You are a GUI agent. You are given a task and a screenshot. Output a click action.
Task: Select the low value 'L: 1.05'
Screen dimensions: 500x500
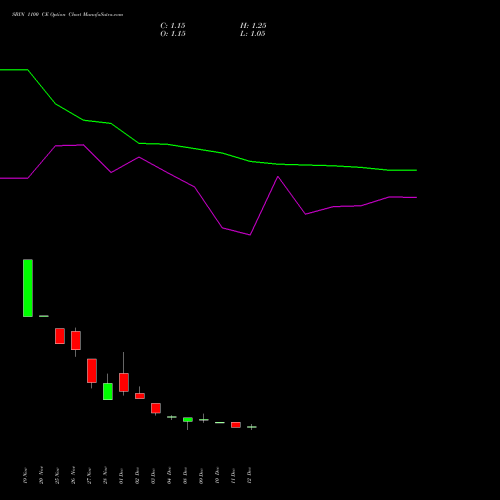253,34
